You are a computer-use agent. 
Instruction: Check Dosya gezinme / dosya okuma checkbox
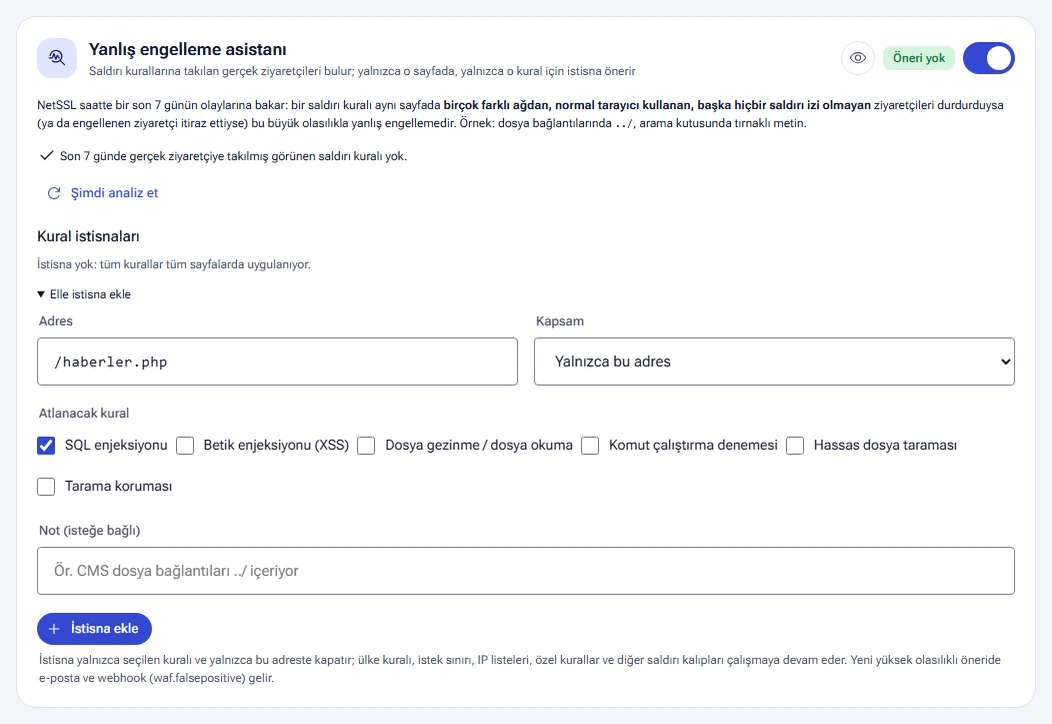(x=366, y=446)
